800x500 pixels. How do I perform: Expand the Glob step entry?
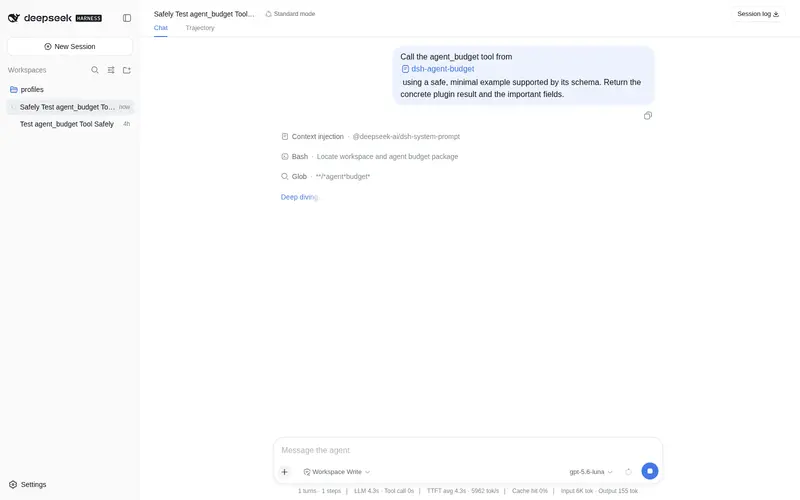tap(326, 177)
